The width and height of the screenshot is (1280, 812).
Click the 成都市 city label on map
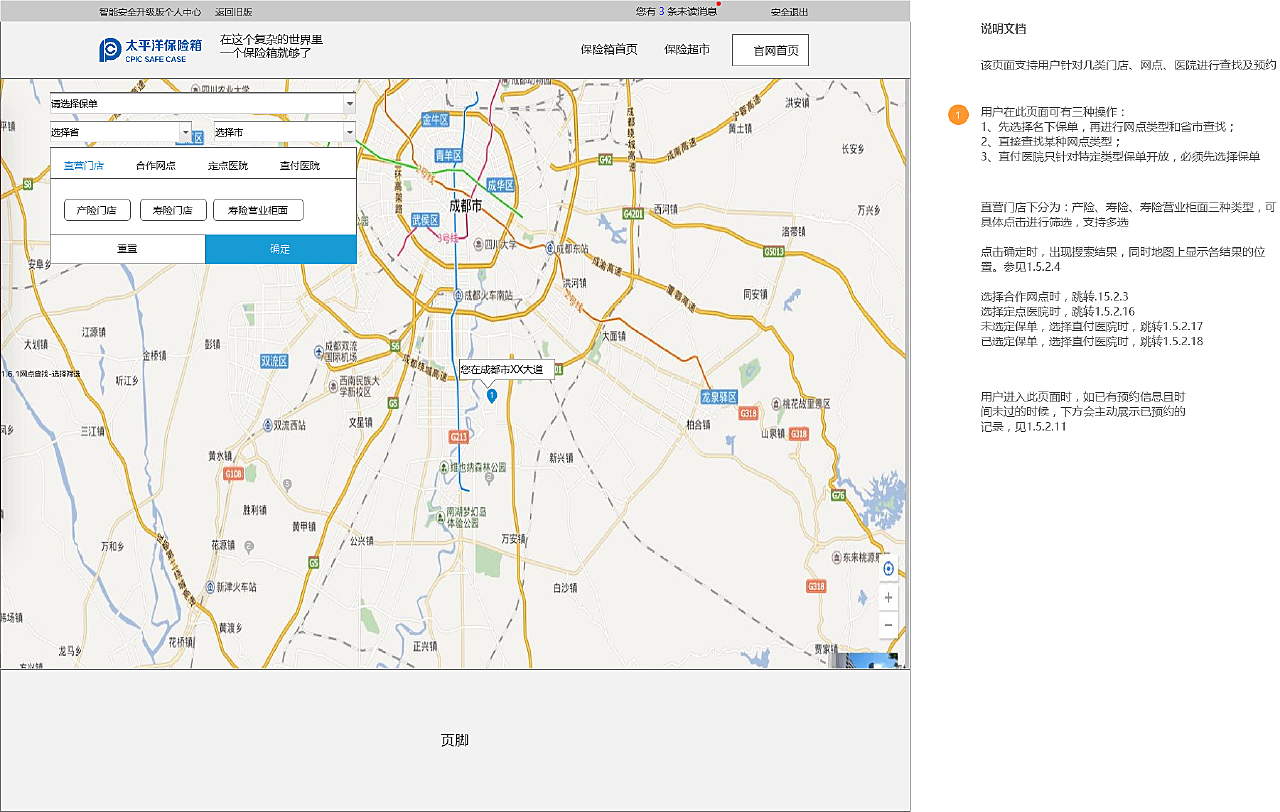click(464, 204)
